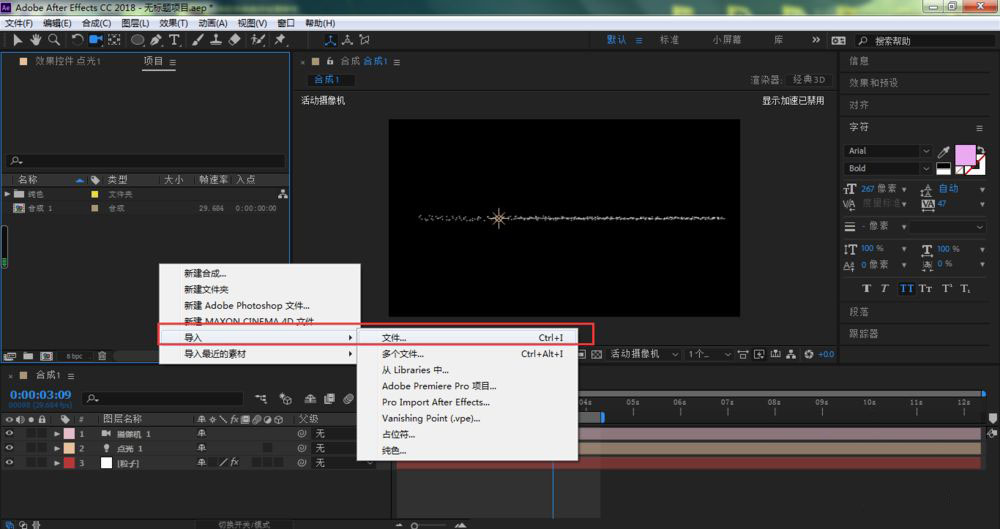1000x529 pixels.
Task: Select the Puppet Pin tool
Action: click(280, 40)
